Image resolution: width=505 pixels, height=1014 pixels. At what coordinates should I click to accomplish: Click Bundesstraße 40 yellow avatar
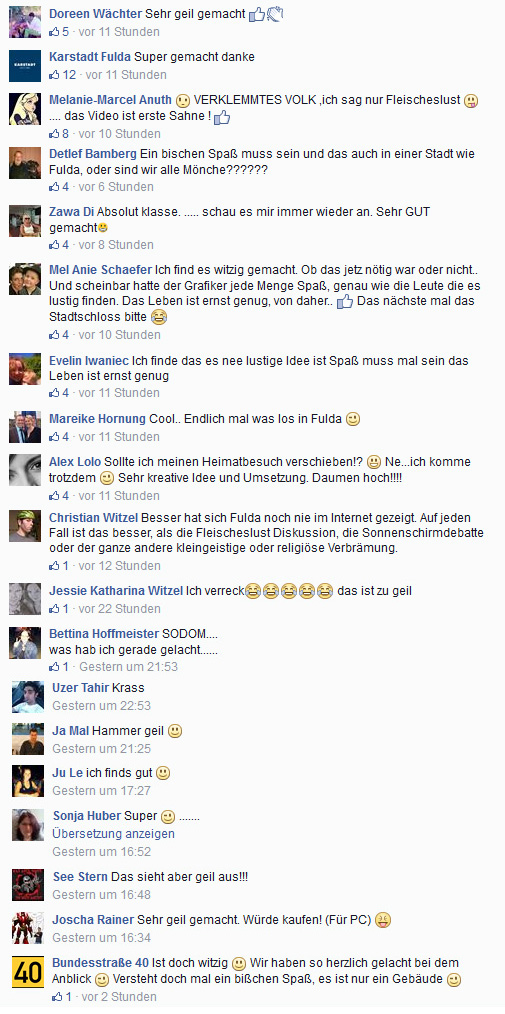click(x=28, y=972)
